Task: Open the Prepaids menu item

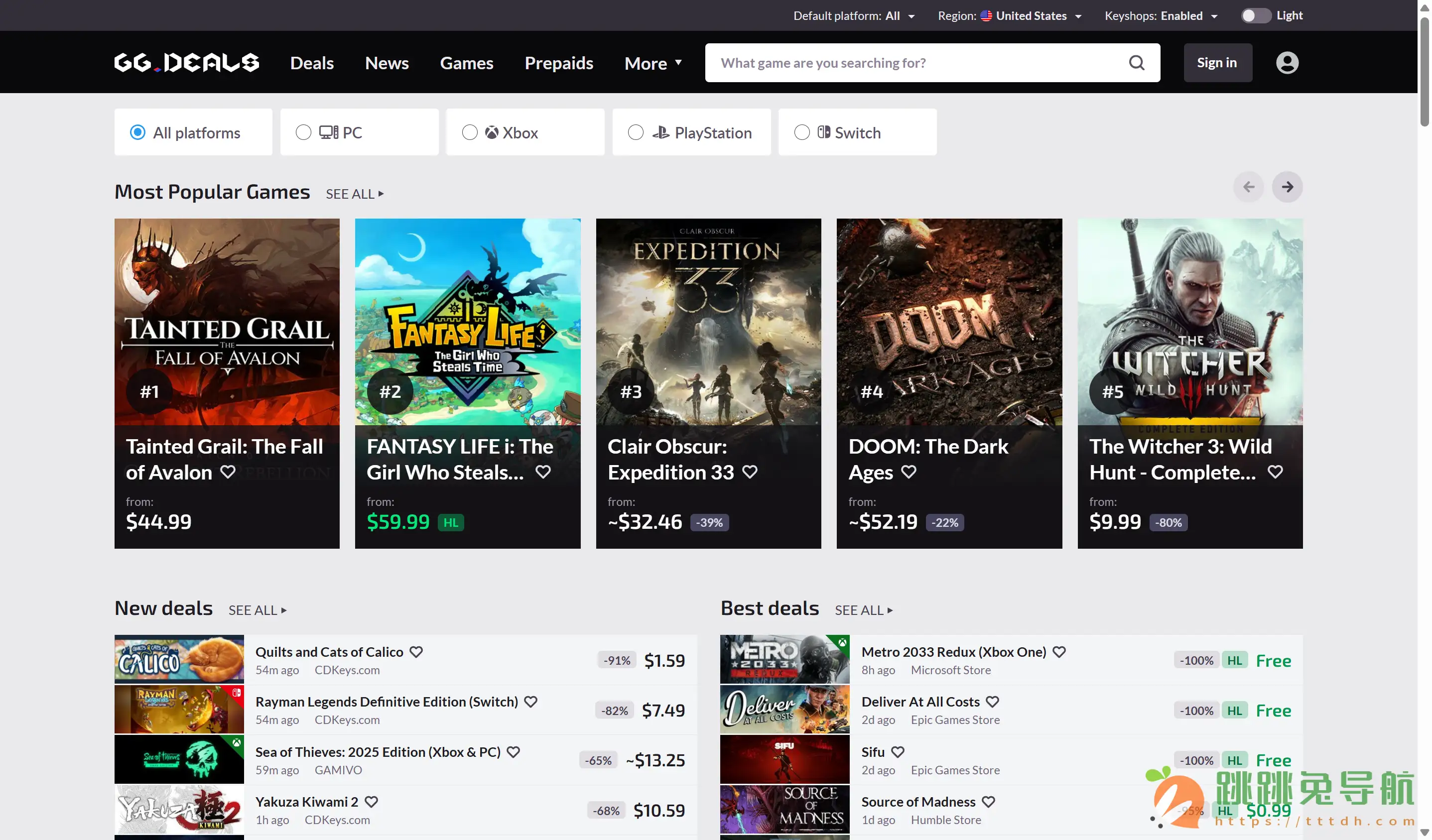Action: (x=558, y=63)
